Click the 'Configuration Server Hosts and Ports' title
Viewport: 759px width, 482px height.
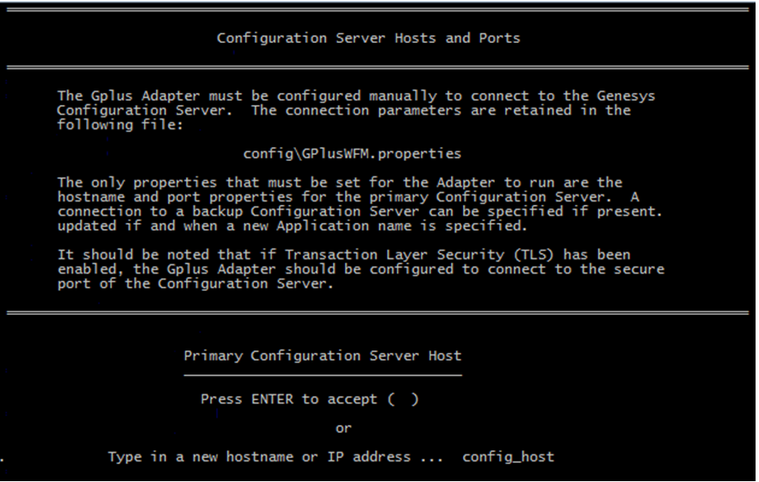(368, 38)
